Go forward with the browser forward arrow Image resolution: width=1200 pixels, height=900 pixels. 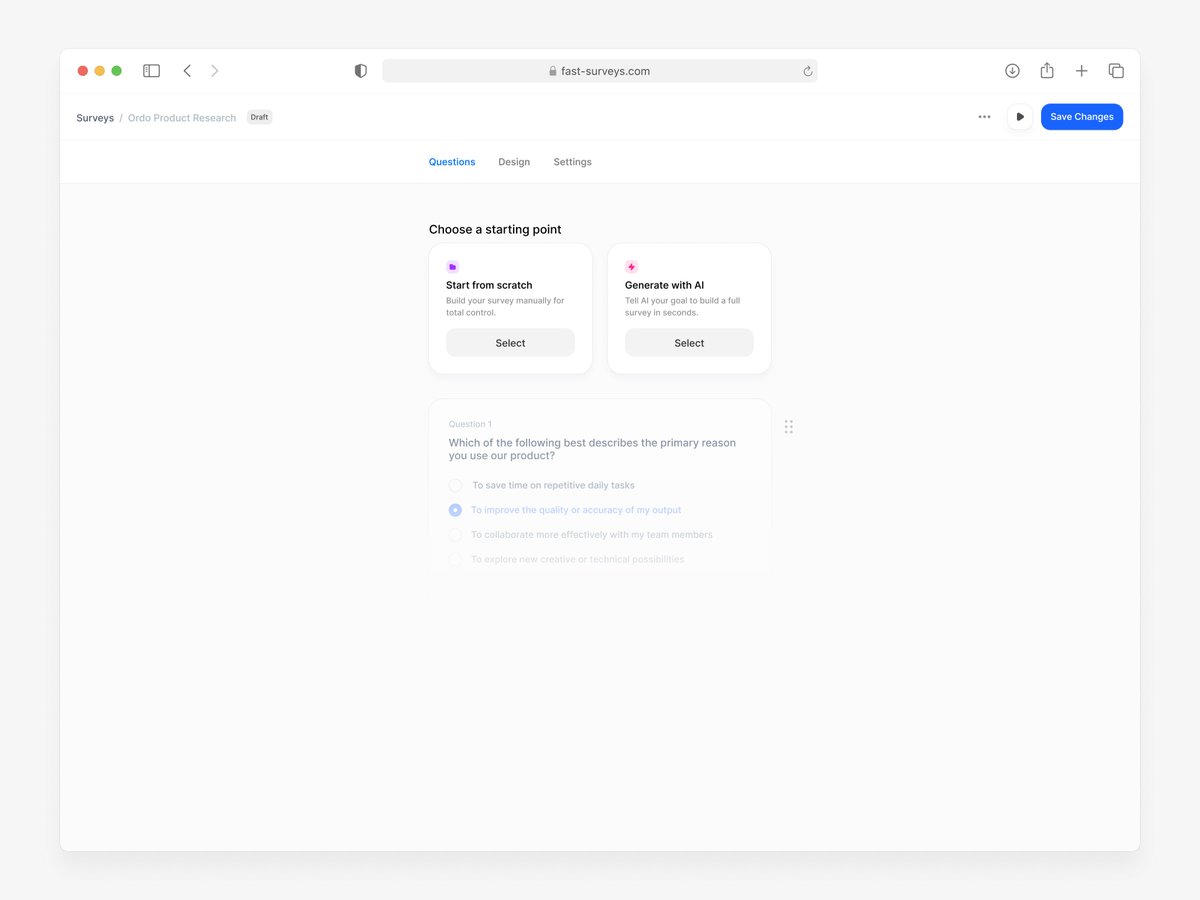[214, 71]
